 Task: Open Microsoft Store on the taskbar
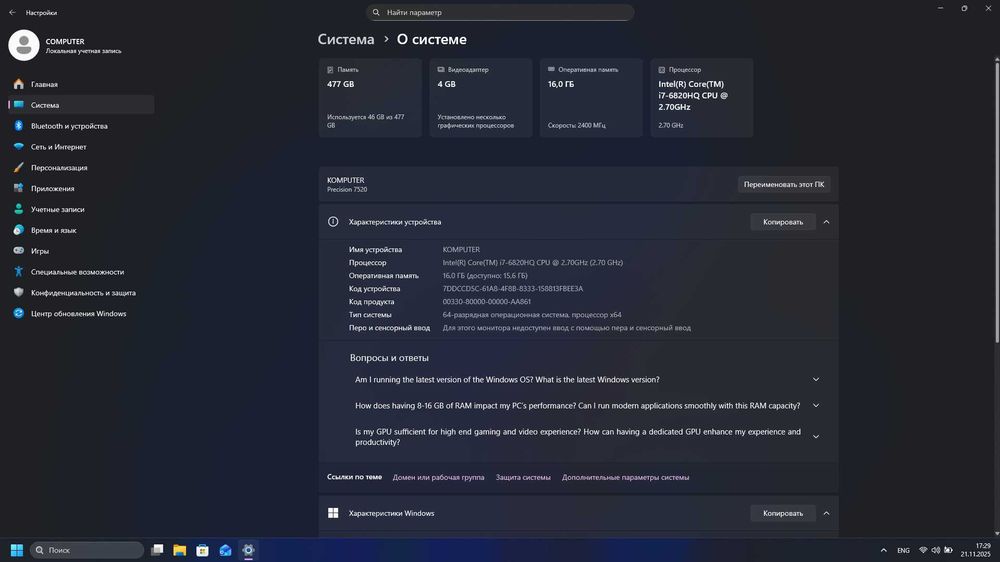tap(202, 550)
